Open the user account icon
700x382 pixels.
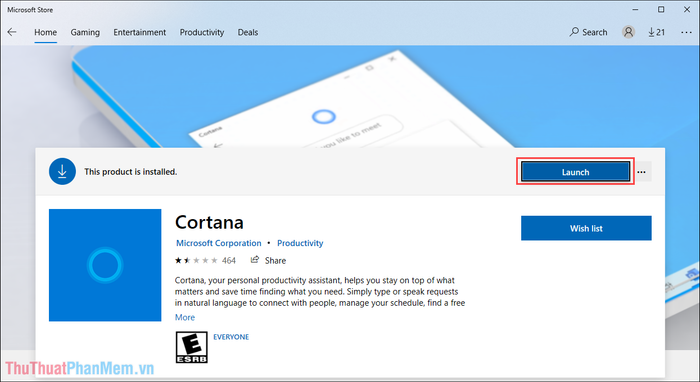(x=629, y=32)
